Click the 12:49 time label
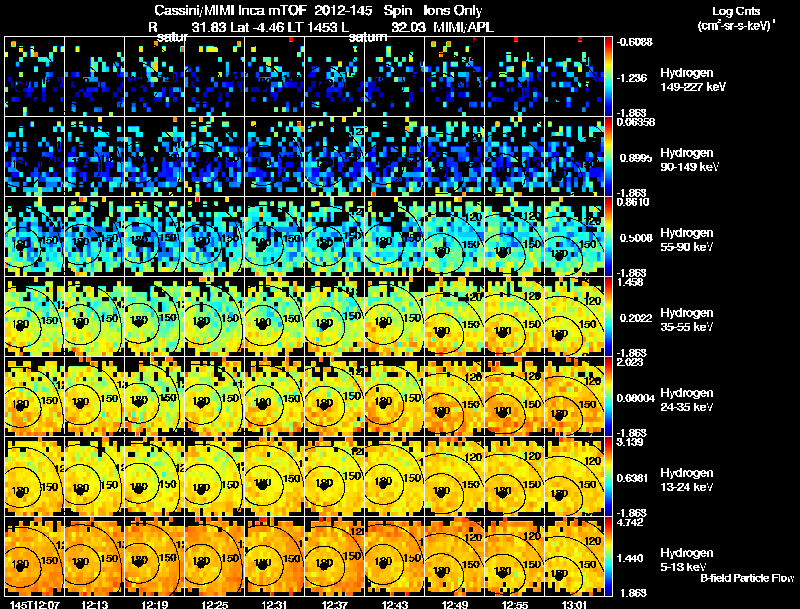This screenshot has height=609, width=800. coord(455,604)
